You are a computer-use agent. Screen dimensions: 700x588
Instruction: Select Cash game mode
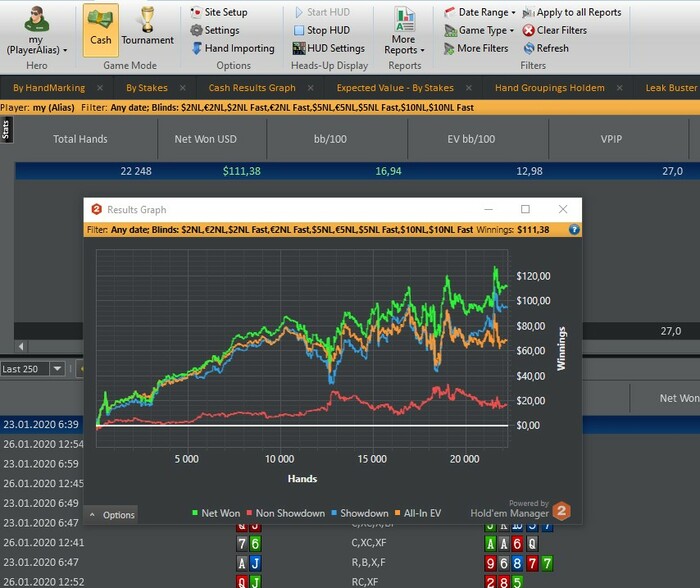click(x=100, y=30)
